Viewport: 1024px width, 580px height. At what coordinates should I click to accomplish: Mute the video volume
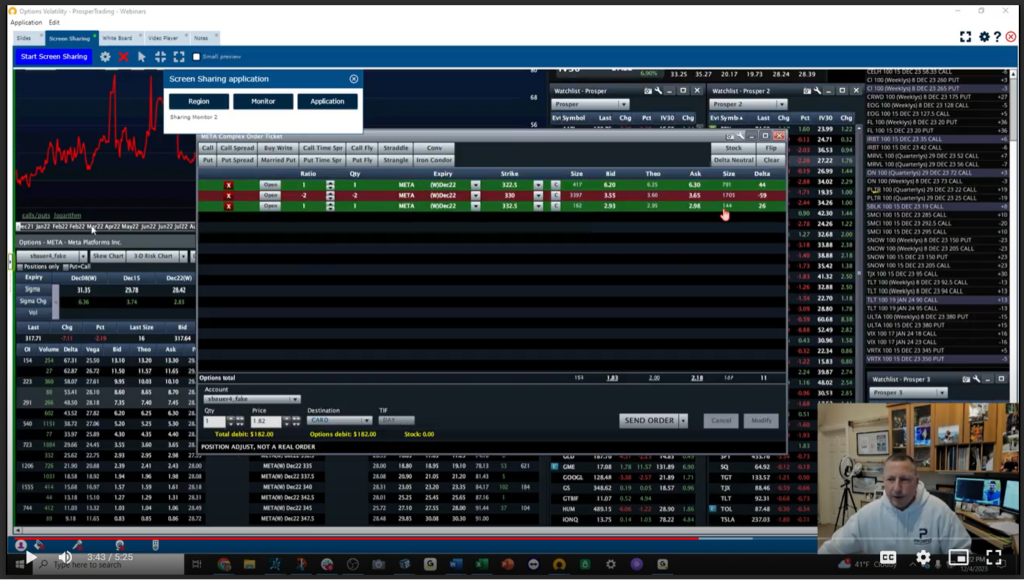[65, 557]
